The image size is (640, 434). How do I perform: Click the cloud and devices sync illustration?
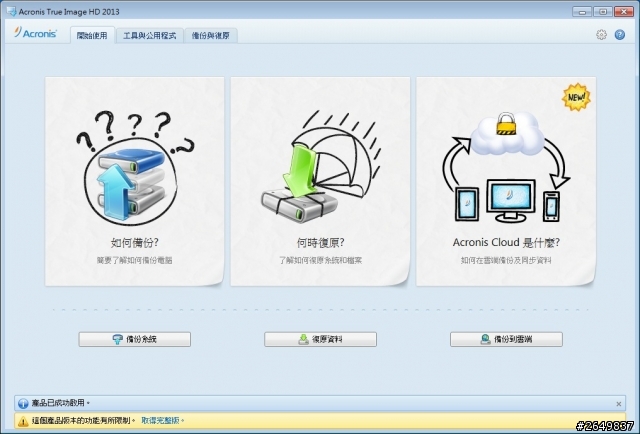(x=506, y=167)
